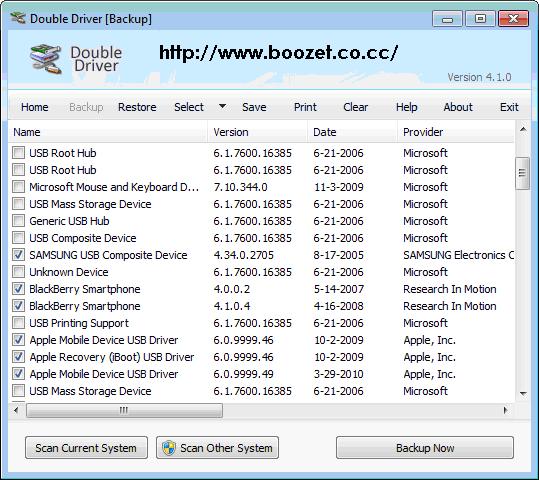Open the Home menu
This screenshot has width=539, height=480.
pos(35,107)
